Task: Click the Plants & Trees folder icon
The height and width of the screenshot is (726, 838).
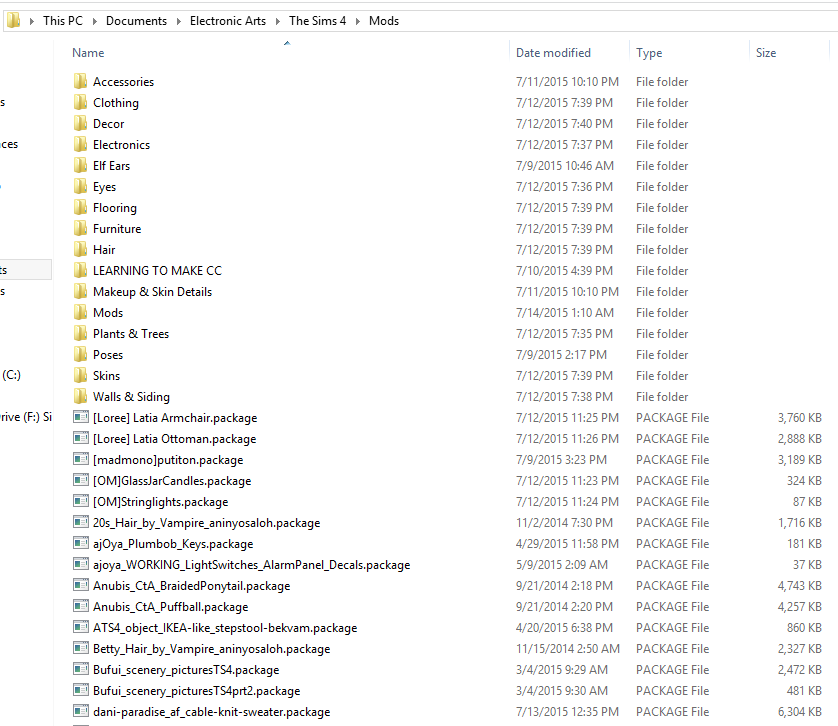Action: click(81, 334)
